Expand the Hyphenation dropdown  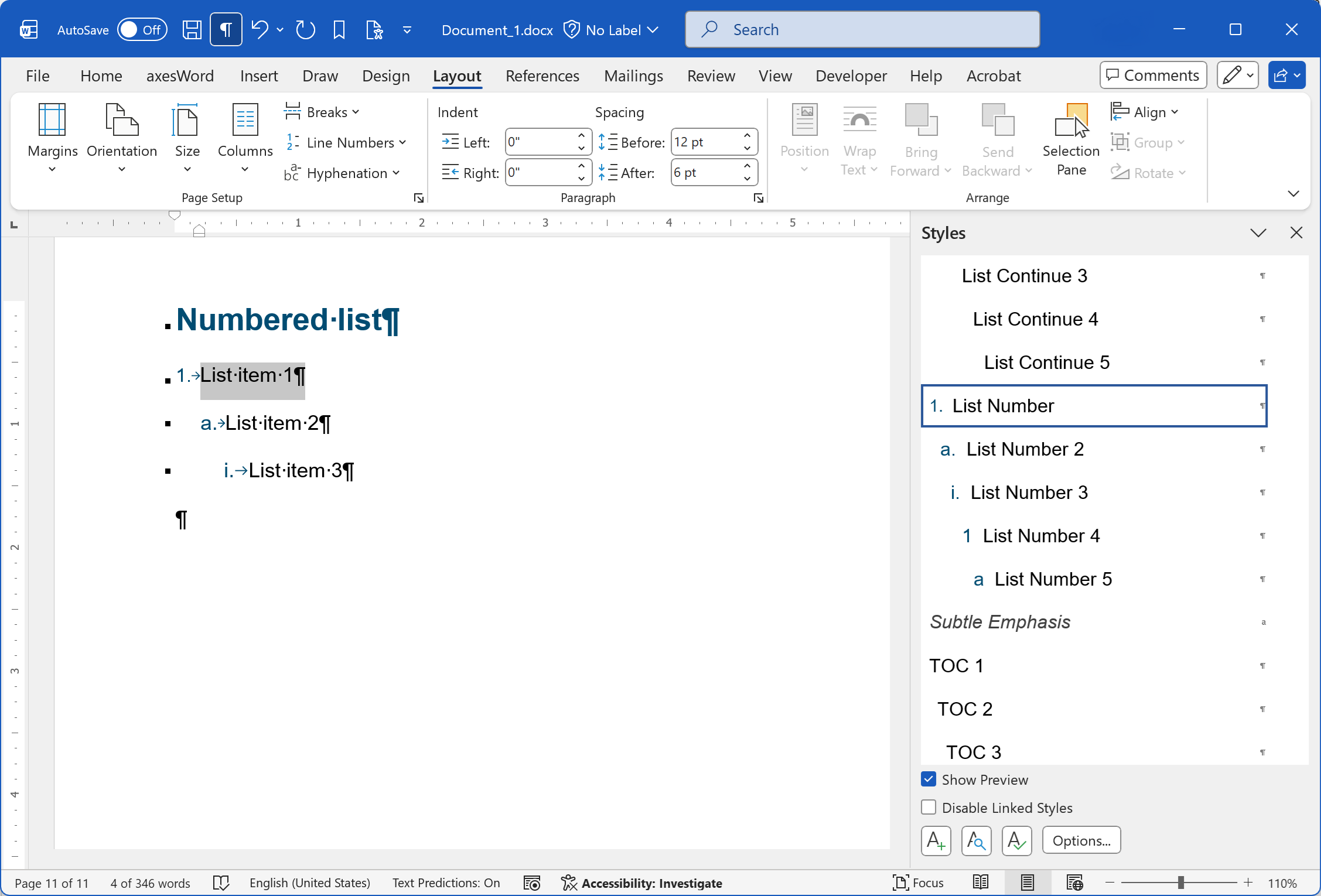[342, 173]
